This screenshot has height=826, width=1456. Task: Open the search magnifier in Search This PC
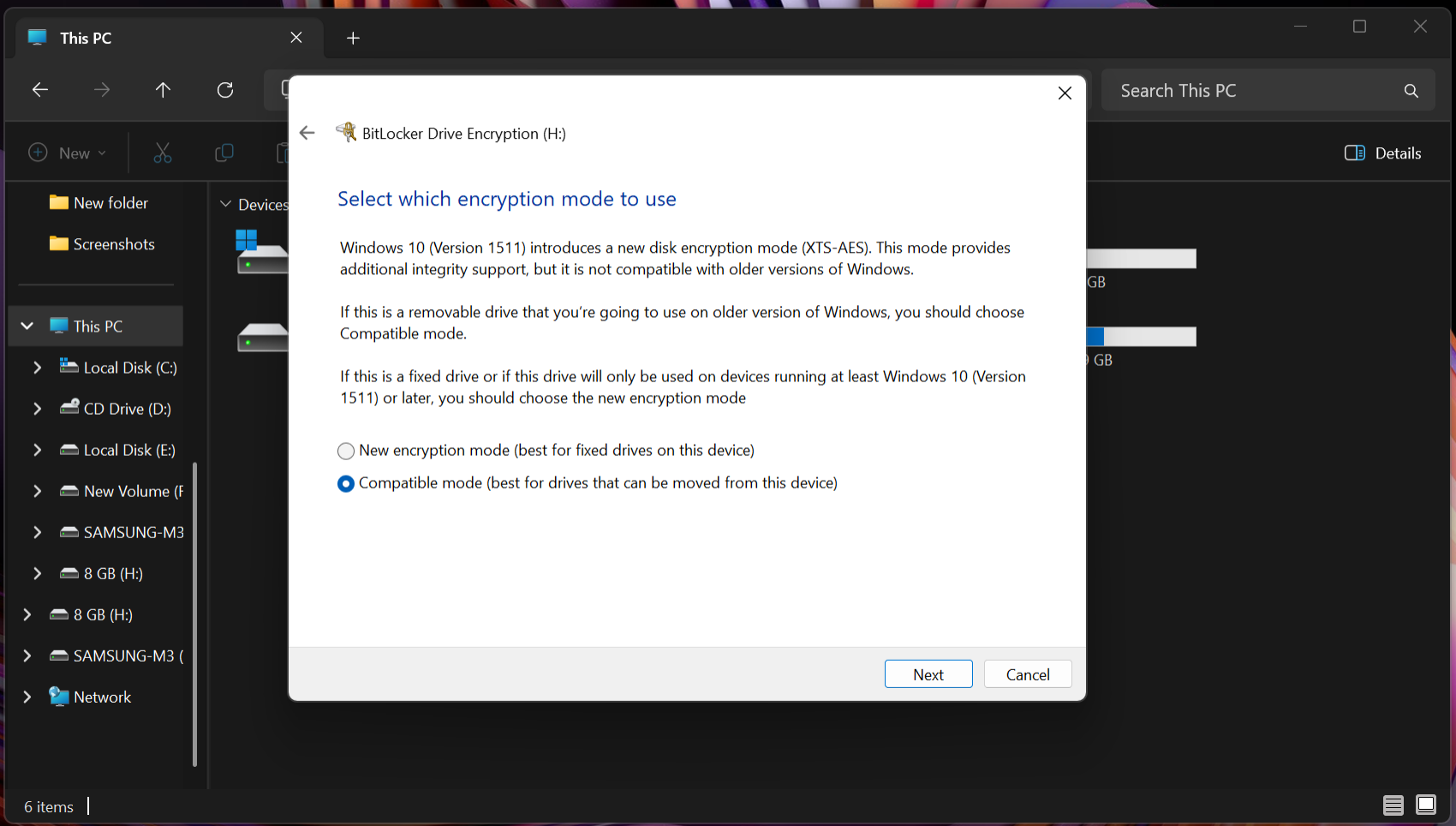1411,90
